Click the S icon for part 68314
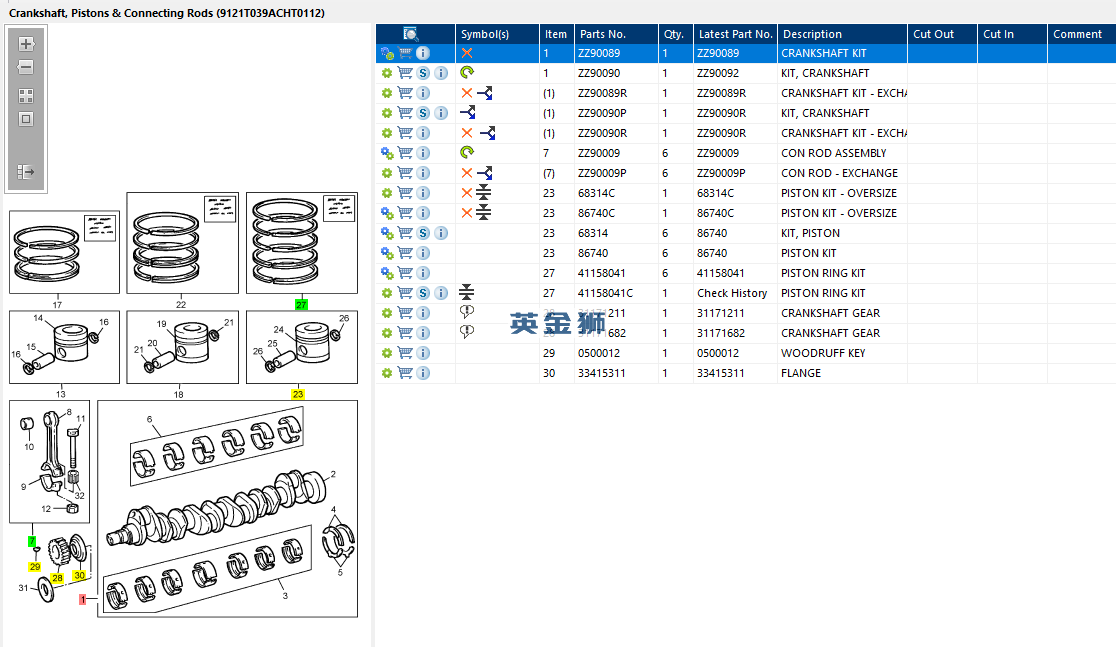This screenshot has width=1116, height=647. [423, 233]
